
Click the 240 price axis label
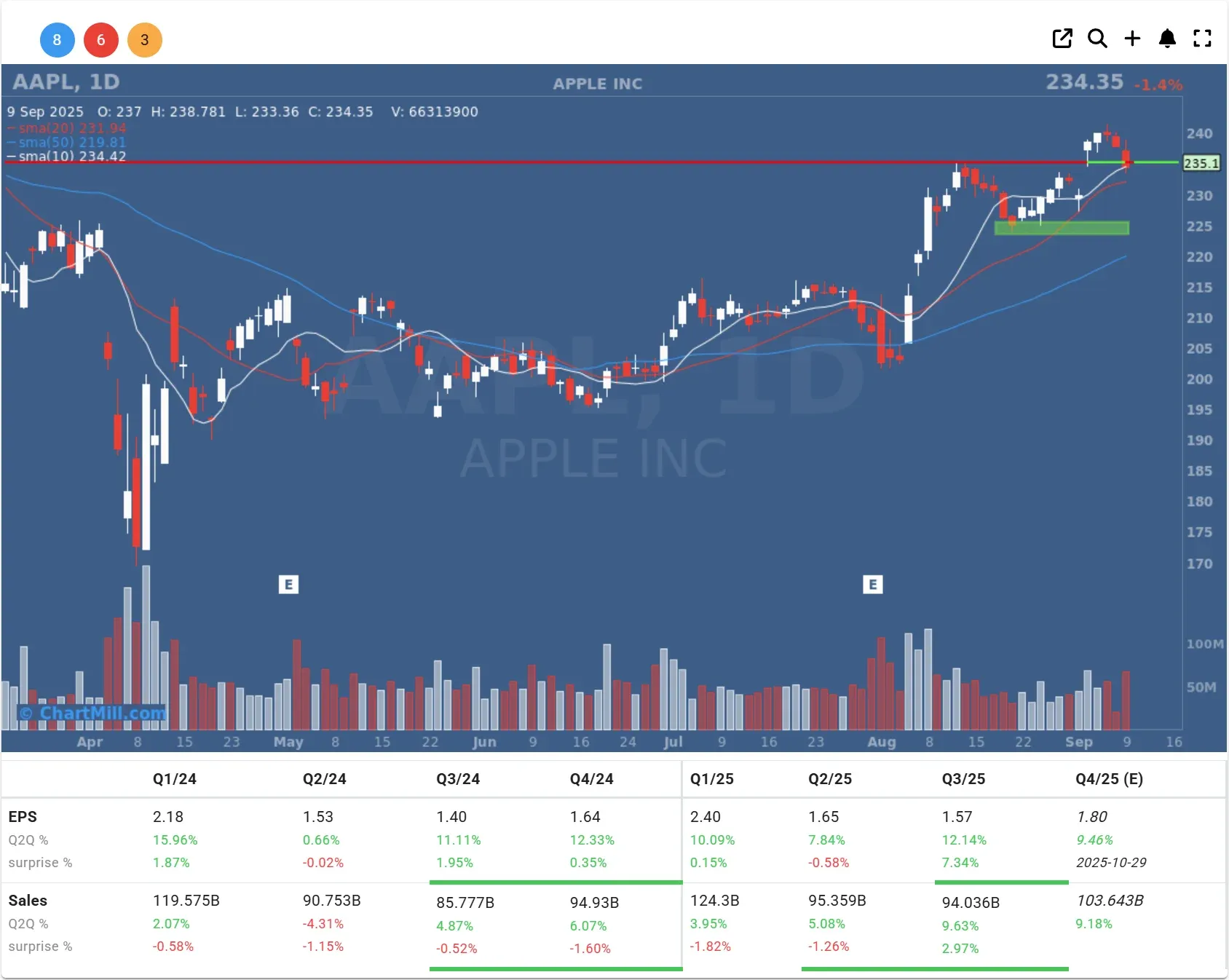(1199, 134)
